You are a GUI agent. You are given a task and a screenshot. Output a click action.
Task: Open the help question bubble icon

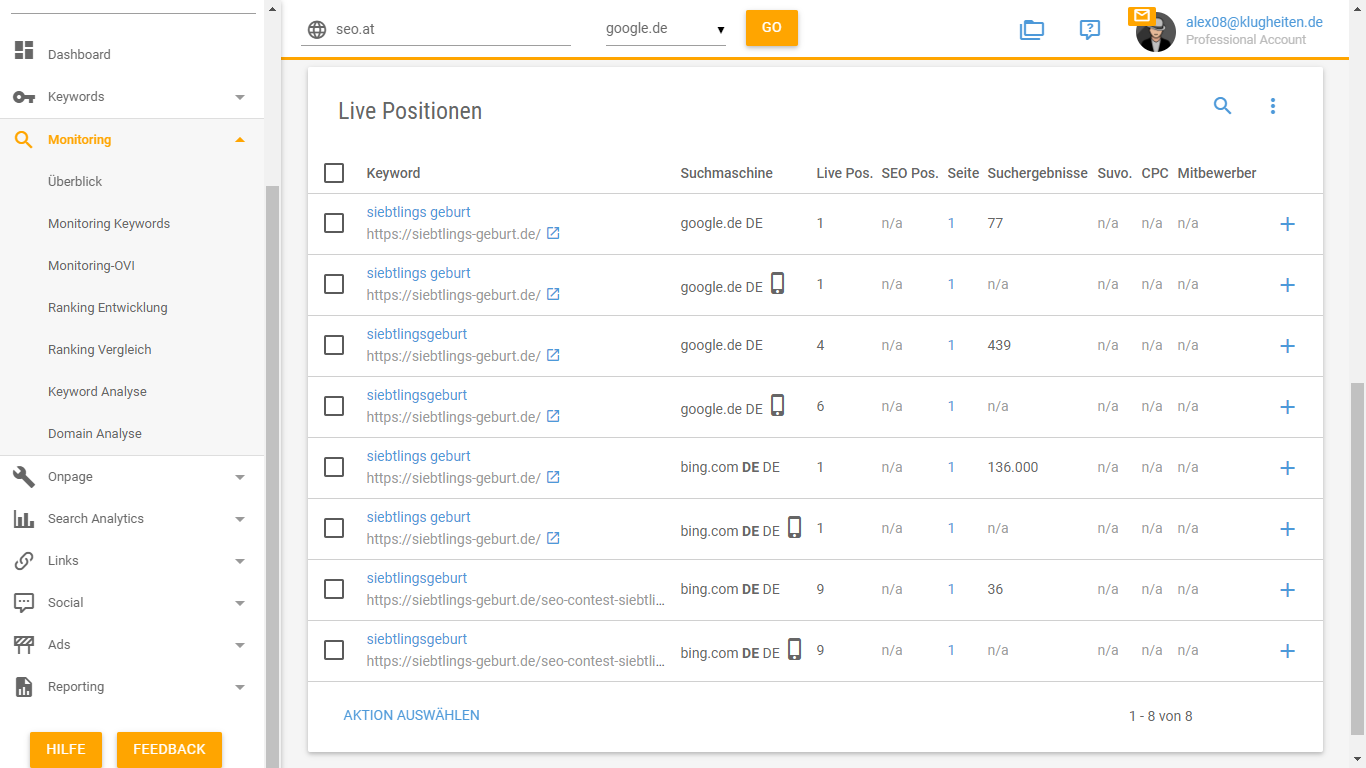click(1089, 30)
